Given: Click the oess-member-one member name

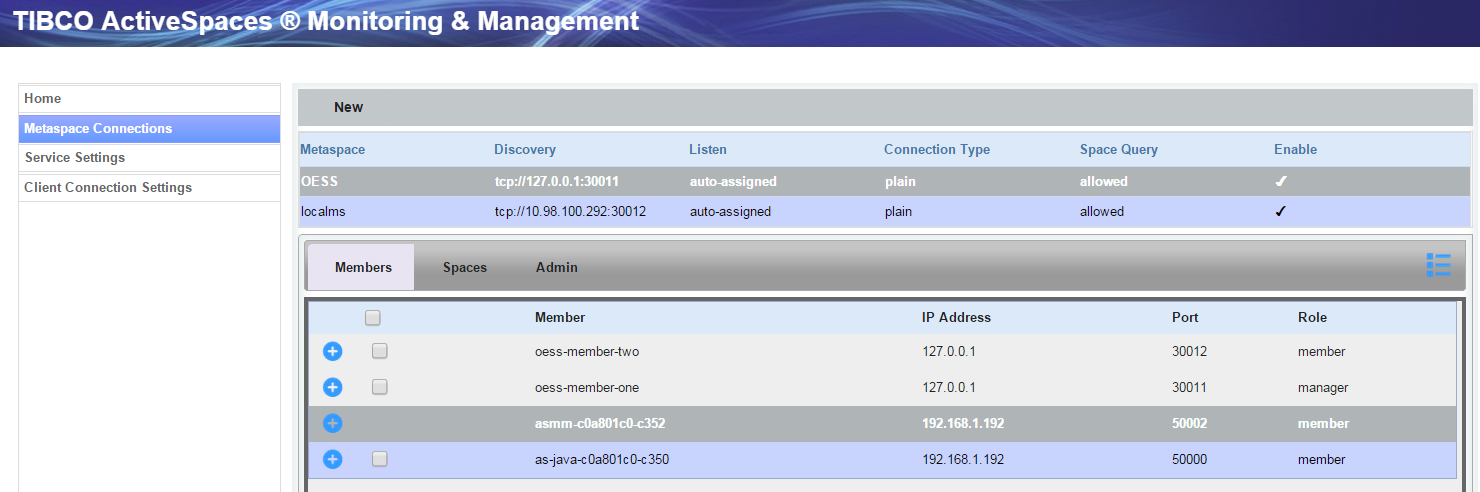Looking at the screenshot, I should (587, 388).
